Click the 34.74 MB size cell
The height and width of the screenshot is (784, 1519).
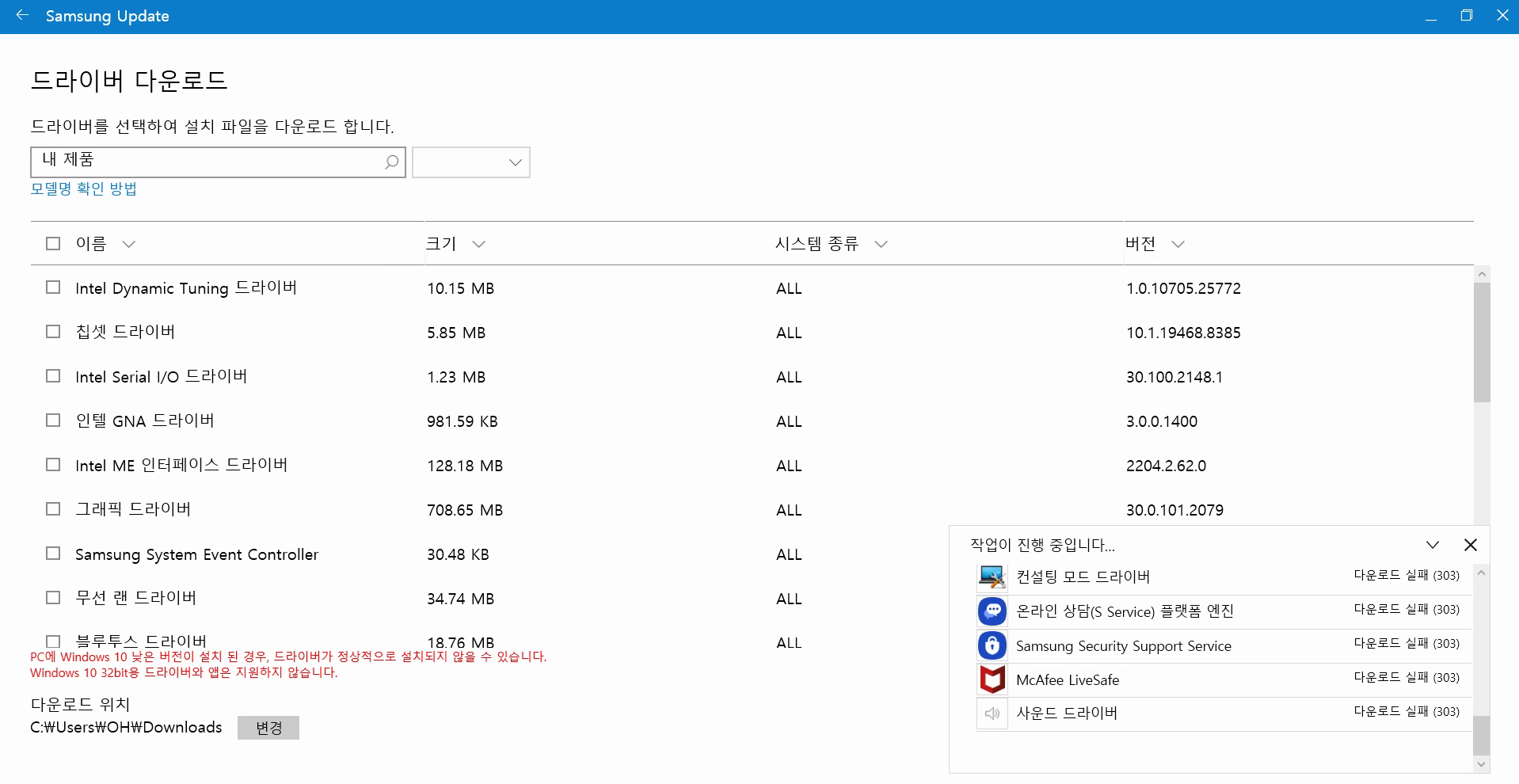pyautogui.click(x=460, y=599)
